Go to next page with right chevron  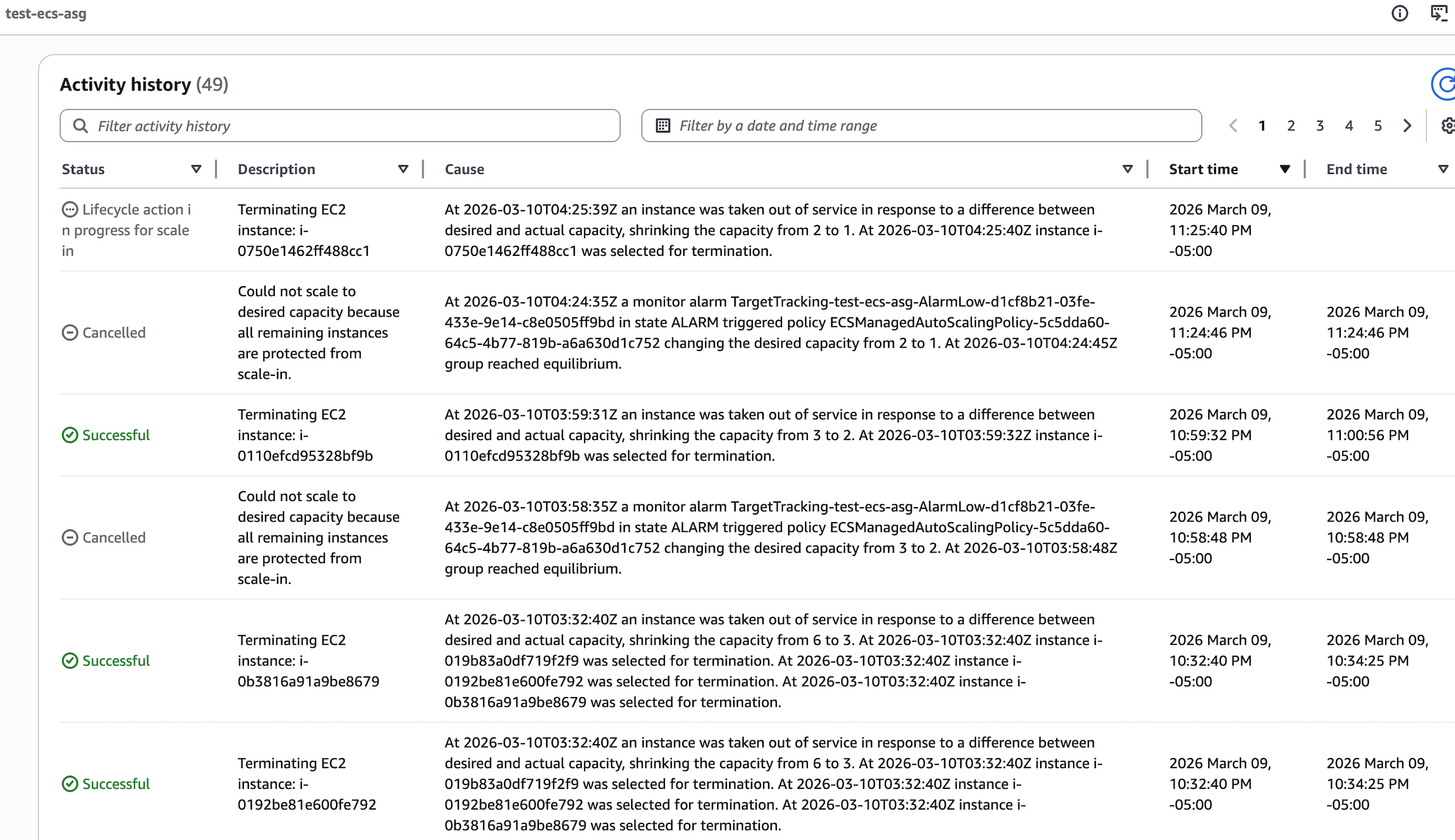pyautogui.click(x=1407, y=126)
